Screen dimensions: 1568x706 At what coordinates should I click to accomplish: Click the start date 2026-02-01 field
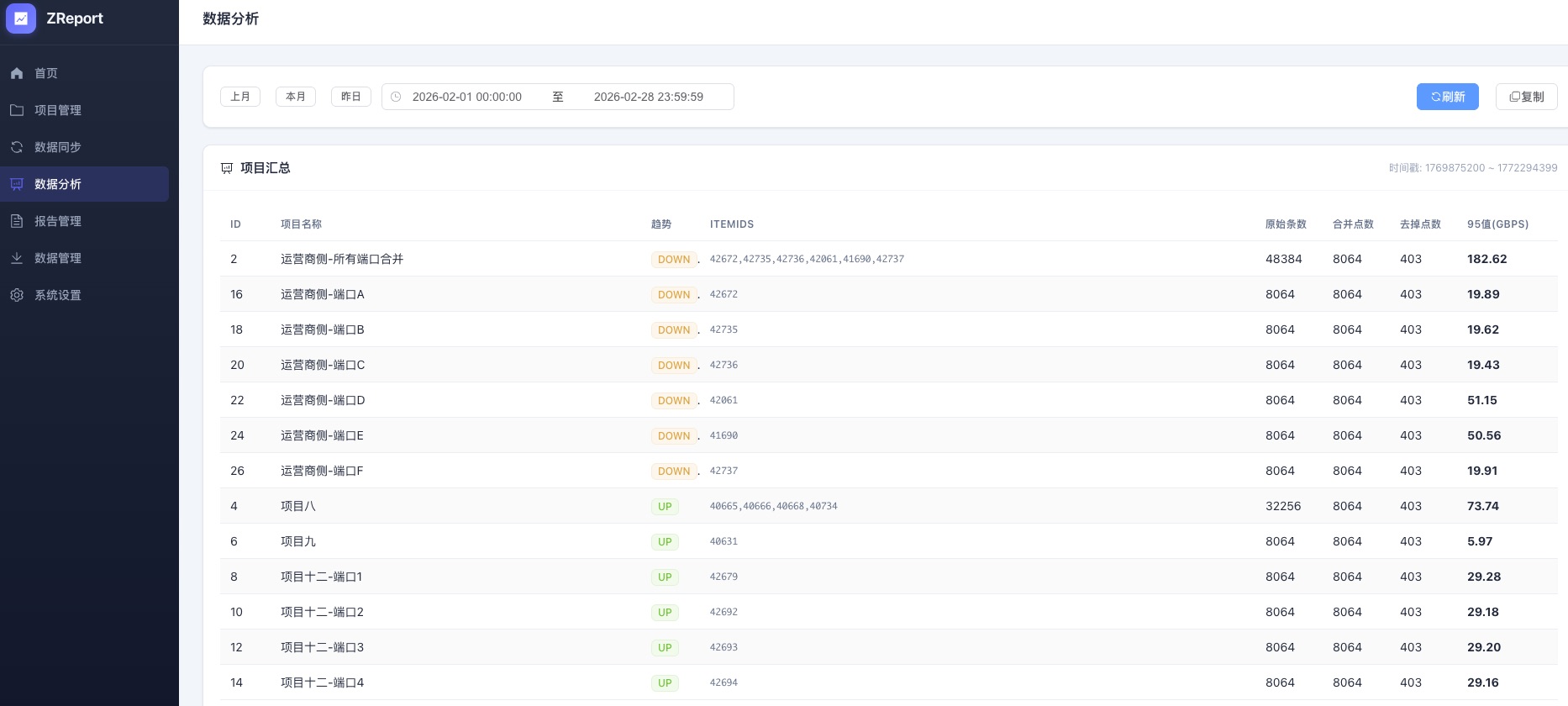[x=467, y=97]
